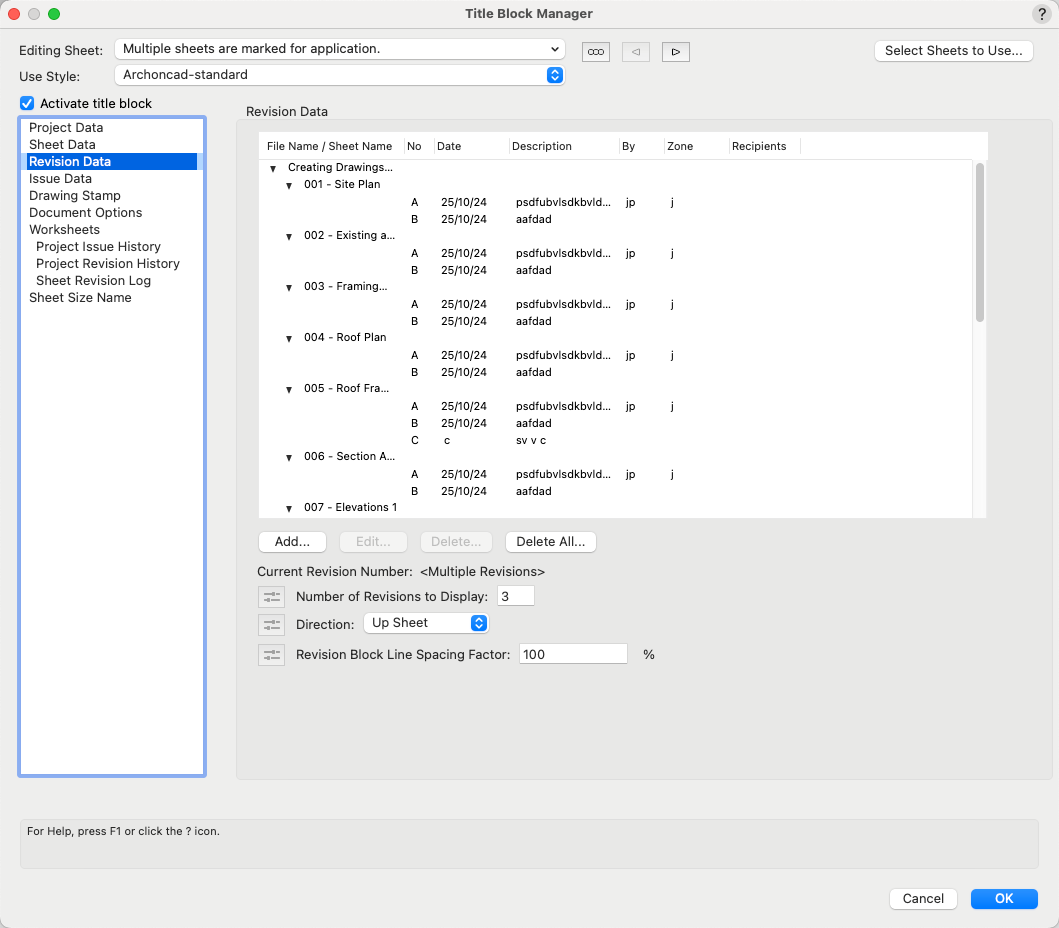Viewport: 1059px width, 928px height.
Task: Click the Delete All... button
Action: click(551, 542)
